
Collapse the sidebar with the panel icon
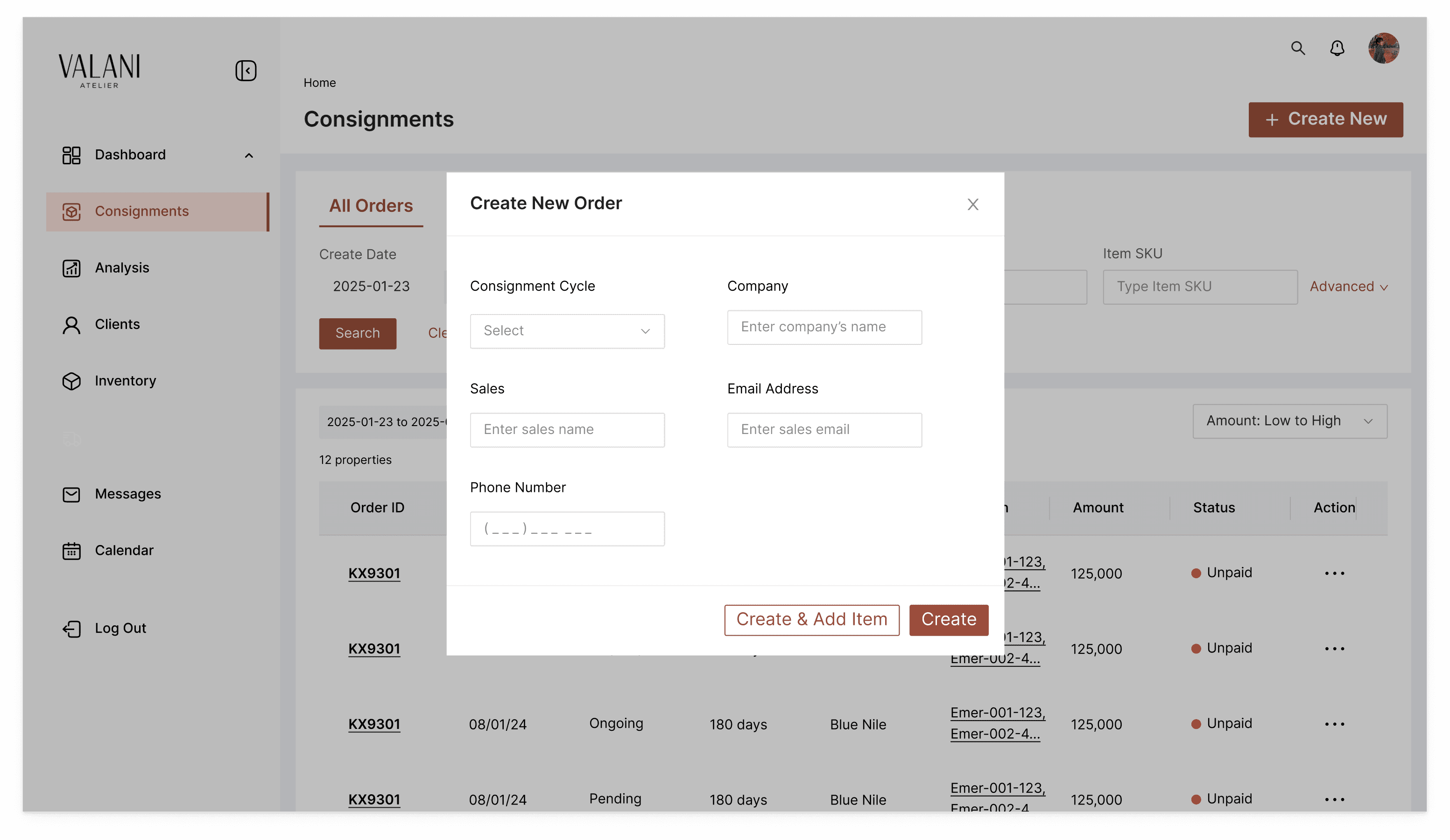click(x=246, y=71)
